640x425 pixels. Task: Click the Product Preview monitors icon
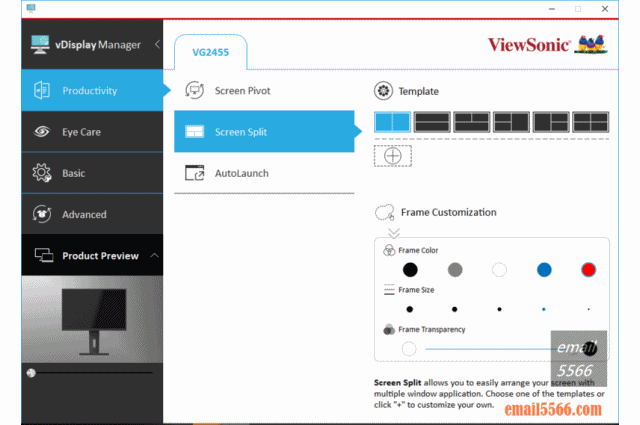coord(44,256)
